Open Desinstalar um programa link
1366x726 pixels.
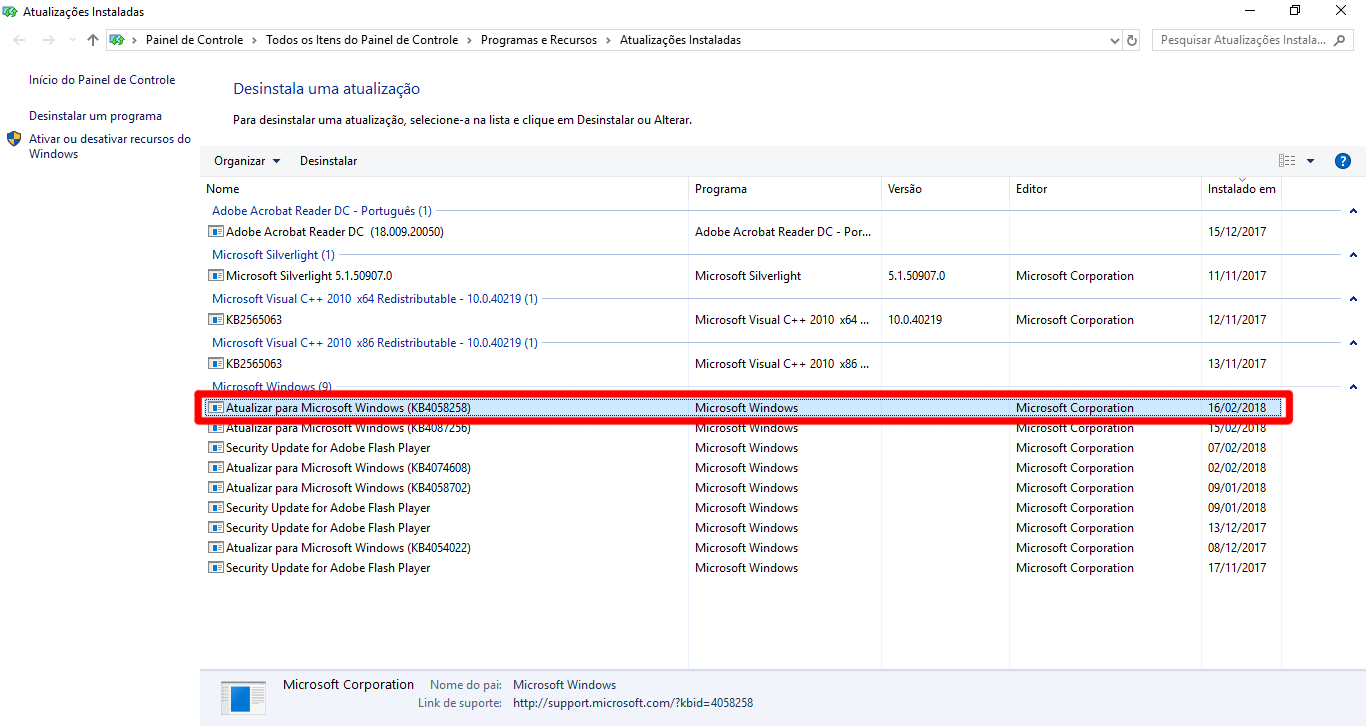click(95, 116)
